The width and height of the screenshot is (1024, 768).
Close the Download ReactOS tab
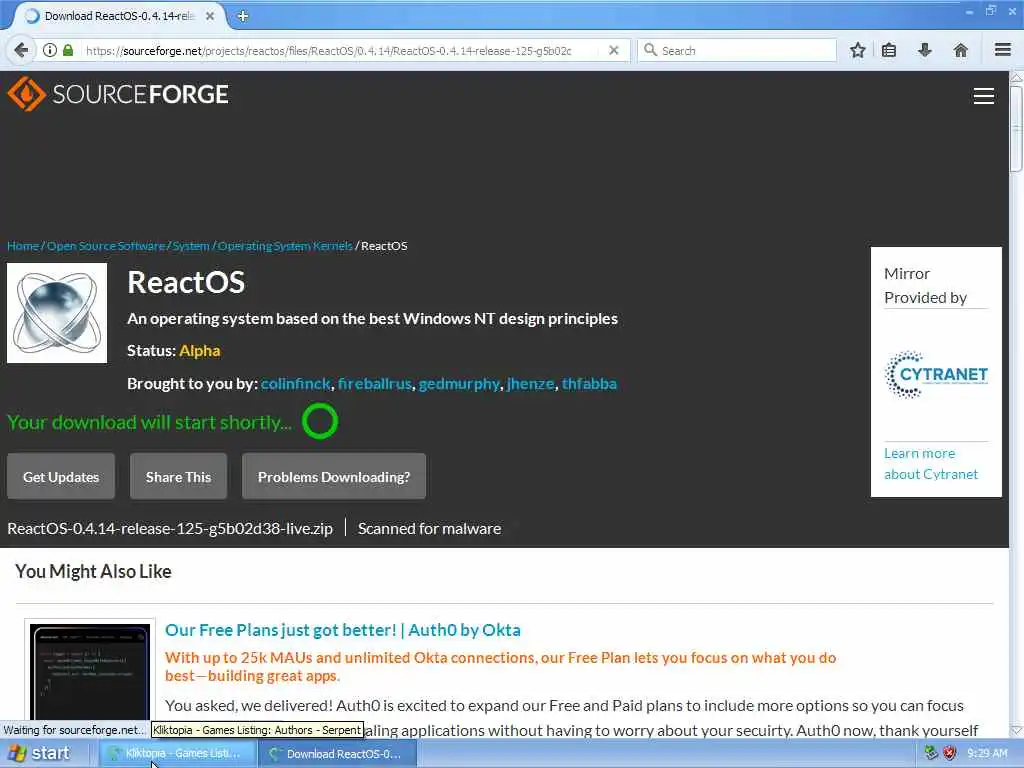click(210, 16)
